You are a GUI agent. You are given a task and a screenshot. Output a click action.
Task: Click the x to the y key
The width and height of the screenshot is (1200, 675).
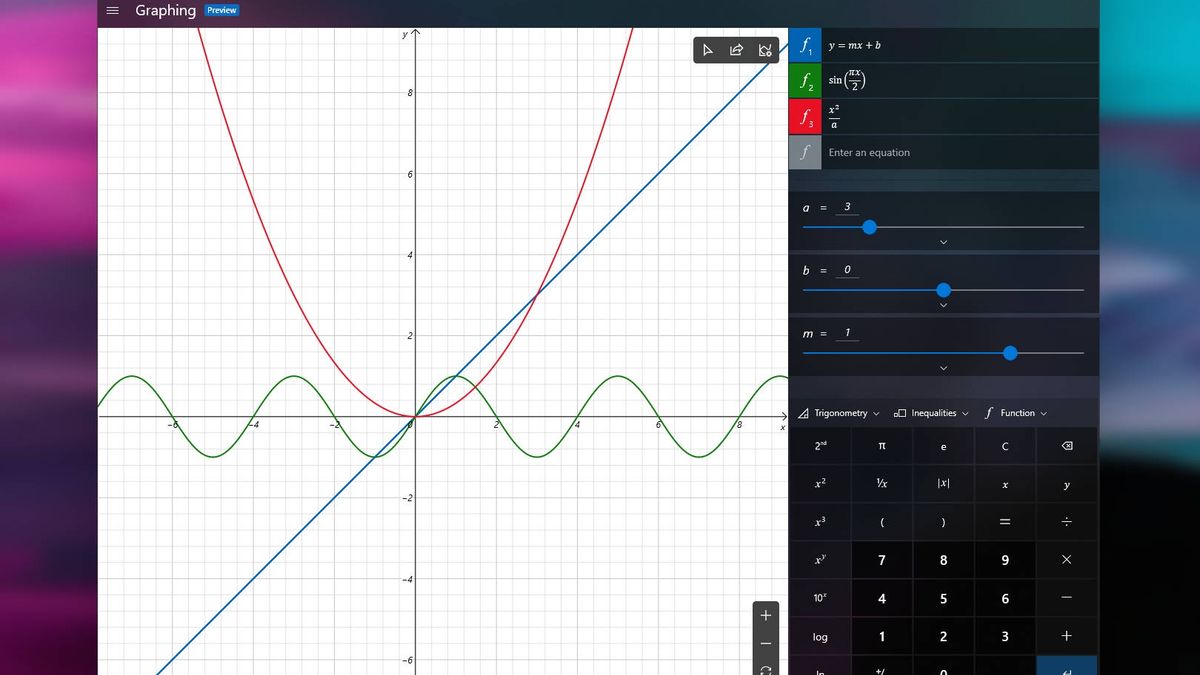coord(820,560)
